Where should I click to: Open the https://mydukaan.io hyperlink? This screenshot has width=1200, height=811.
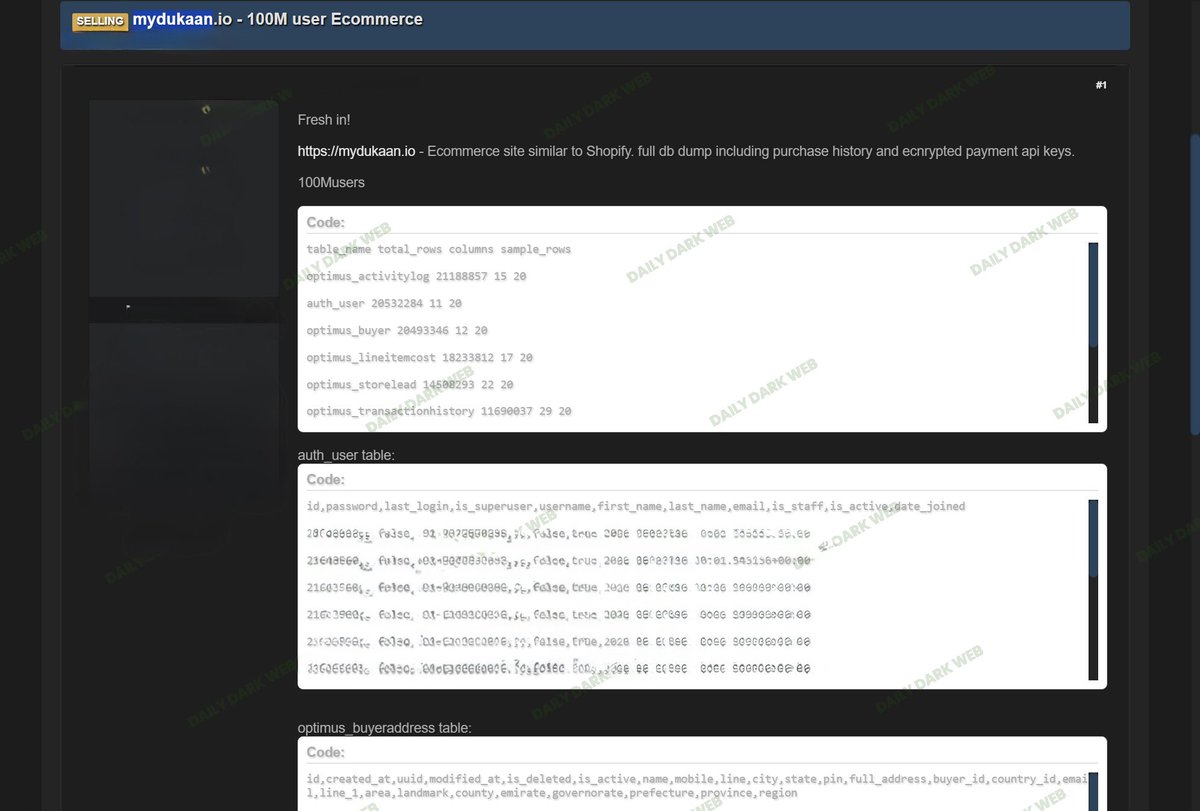click(356, 151)
